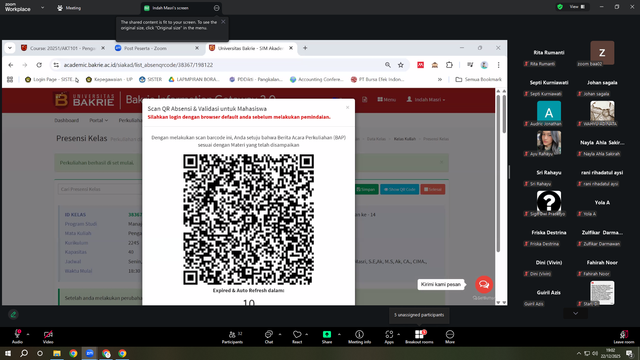Screen dimensions: 640x360
Task: Open the Chrome extensions puzzle icon
Action: (x=449, y=65)
